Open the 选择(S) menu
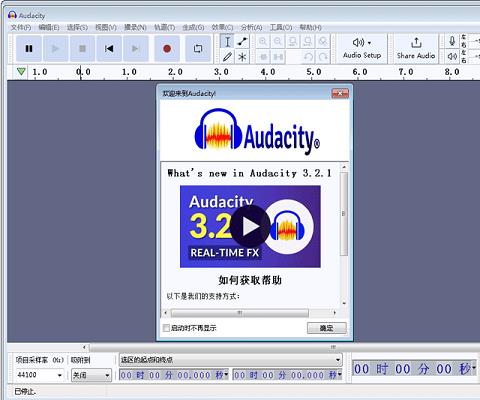This screenshot has width=480, height=400. coord(77,27)
